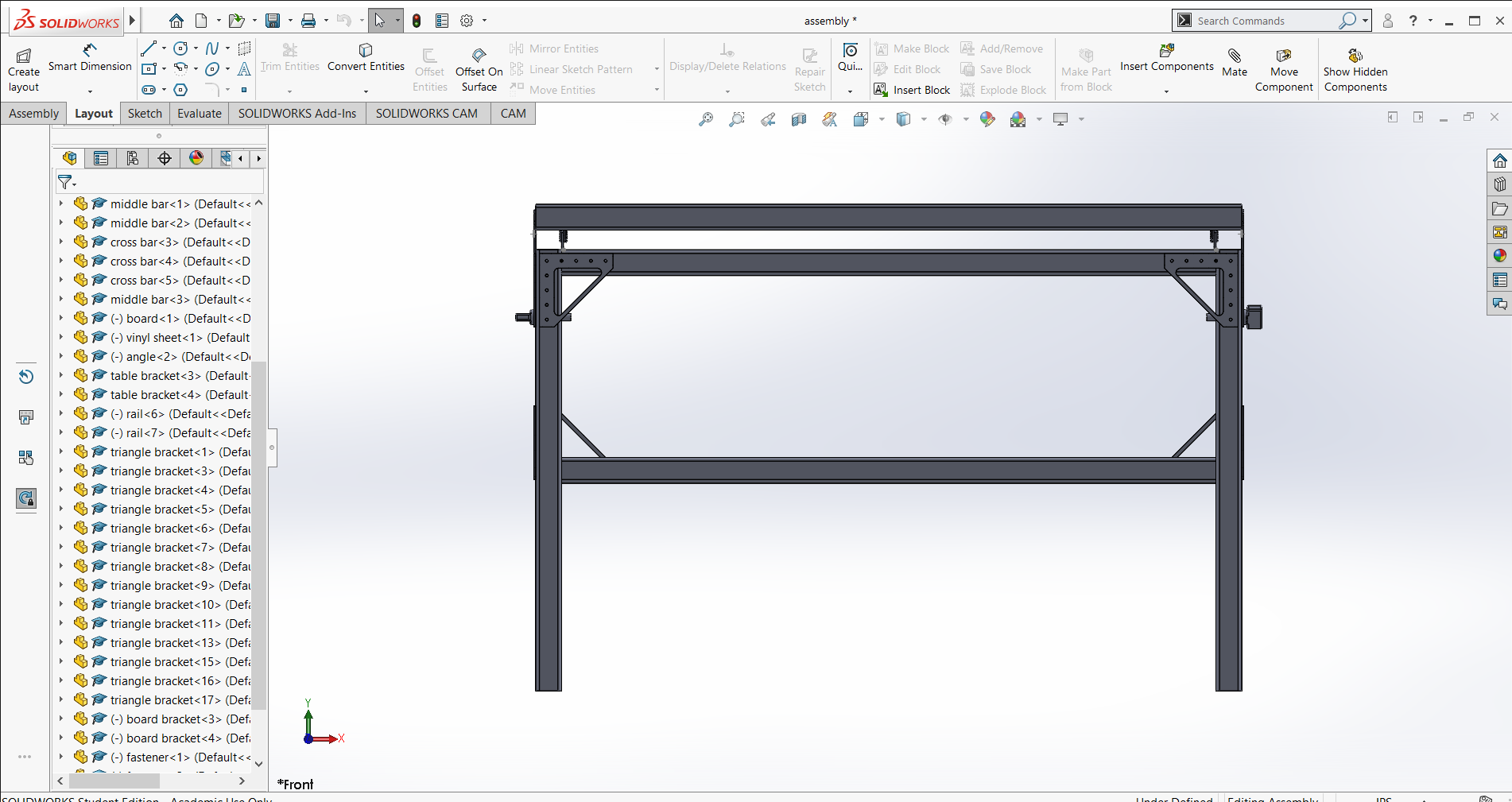1512x802 pixels.
Task: Switch to the Evaluate tab
Action: [200, 114]
